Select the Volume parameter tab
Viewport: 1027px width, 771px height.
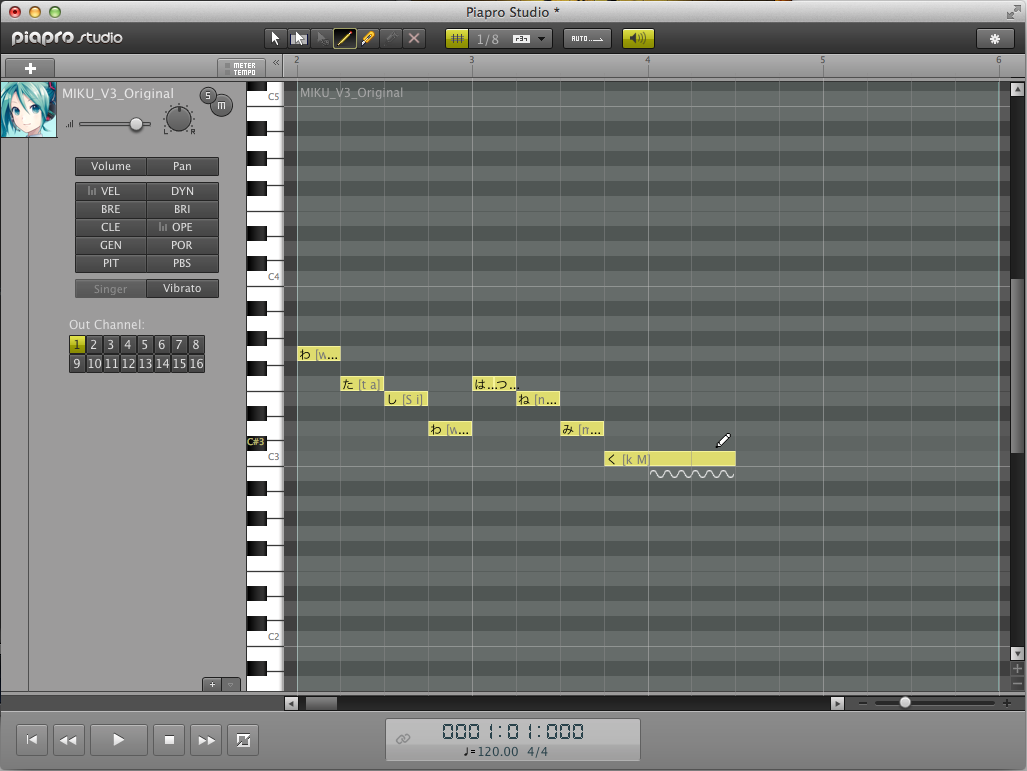pos(111,166)
